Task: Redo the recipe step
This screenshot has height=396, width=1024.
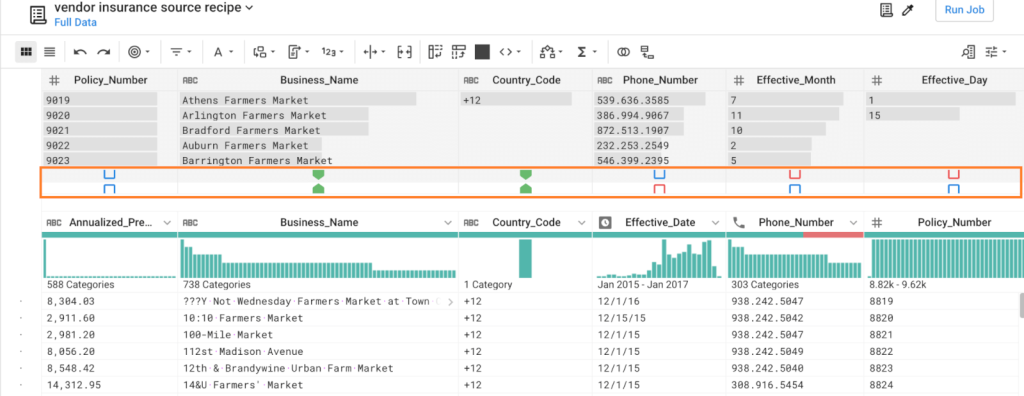Action: pyautogui.click(x=103, y=52)
